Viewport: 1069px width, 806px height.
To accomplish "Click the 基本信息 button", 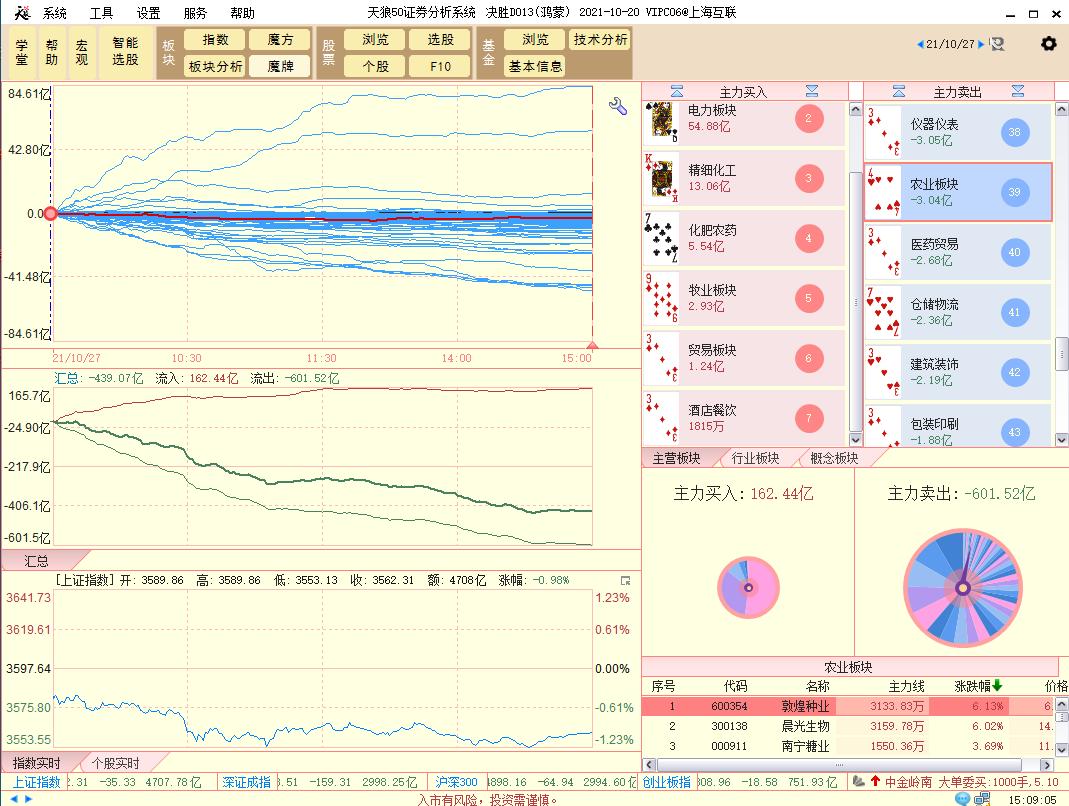I will coord(535,67).
